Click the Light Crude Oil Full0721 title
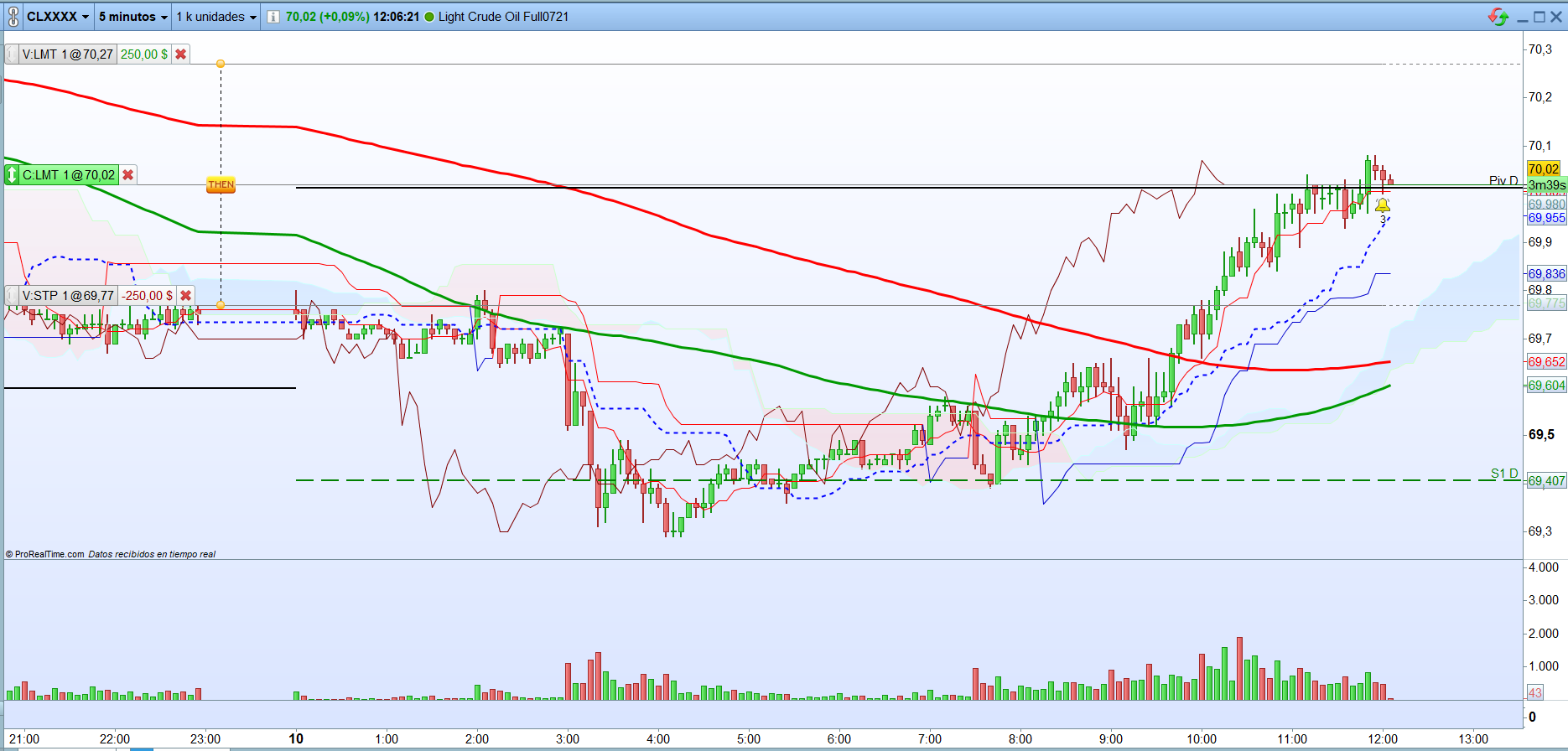The height and width of the screenshot is (751, 1568). (x=503, y=17)
